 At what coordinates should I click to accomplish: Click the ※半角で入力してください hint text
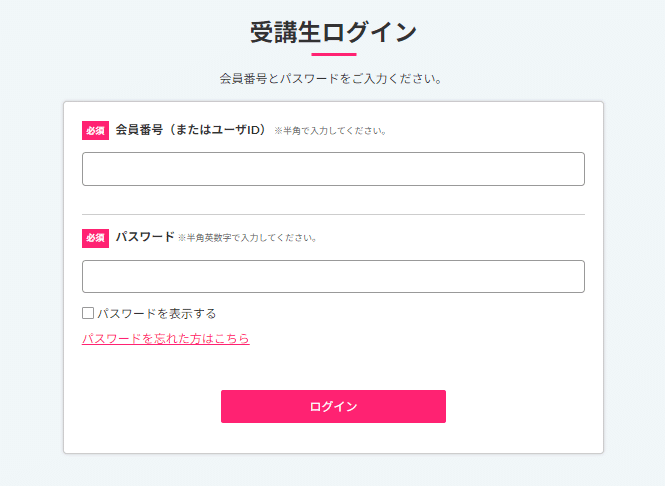pos(330,131)
